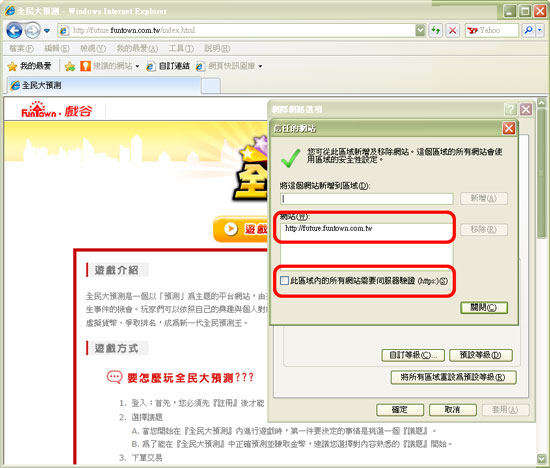Click the browser Forward arrow button

pyautogui.click(x=33, y=31)
